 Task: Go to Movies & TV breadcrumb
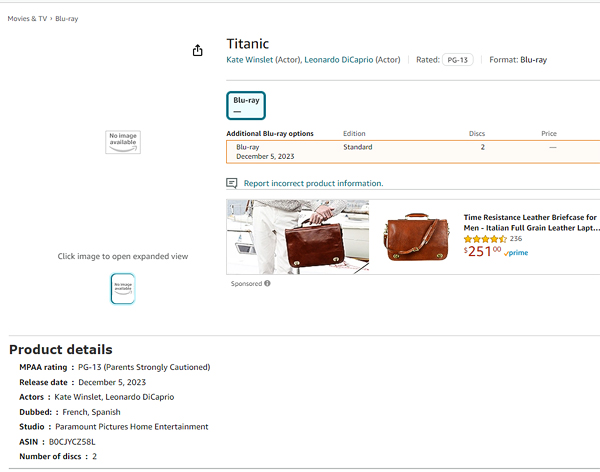click(27, 19)
